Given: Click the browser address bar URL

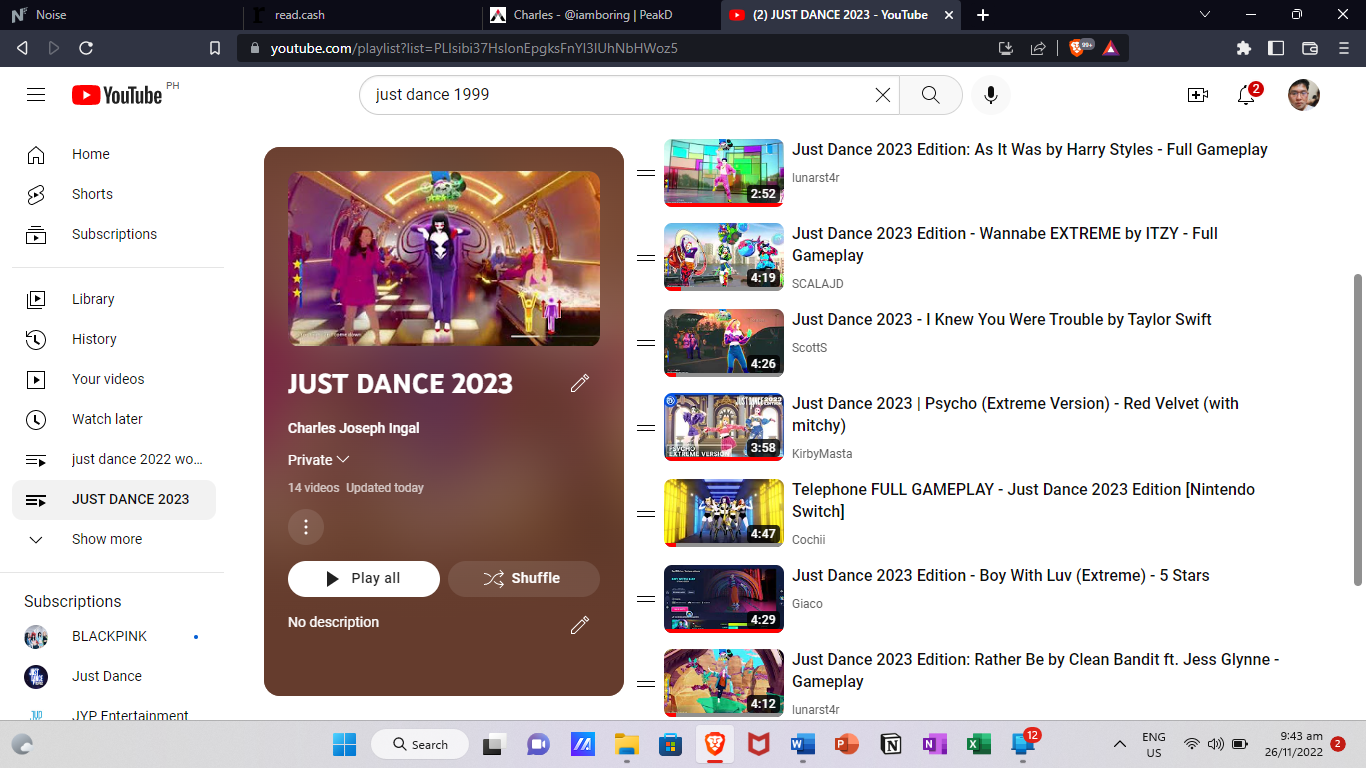Looking at the screenshot, I should point(474,48).
